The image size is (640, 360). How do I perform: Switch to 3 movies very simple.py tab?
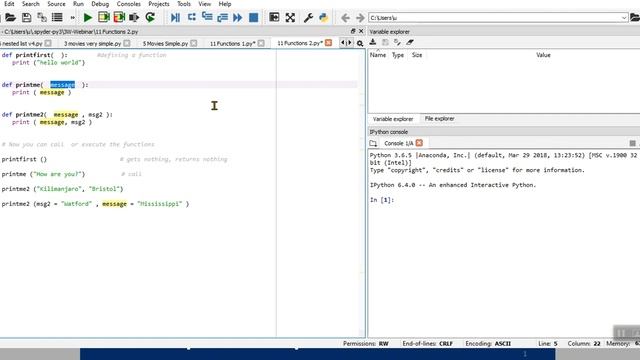click(x=92, y=43)
